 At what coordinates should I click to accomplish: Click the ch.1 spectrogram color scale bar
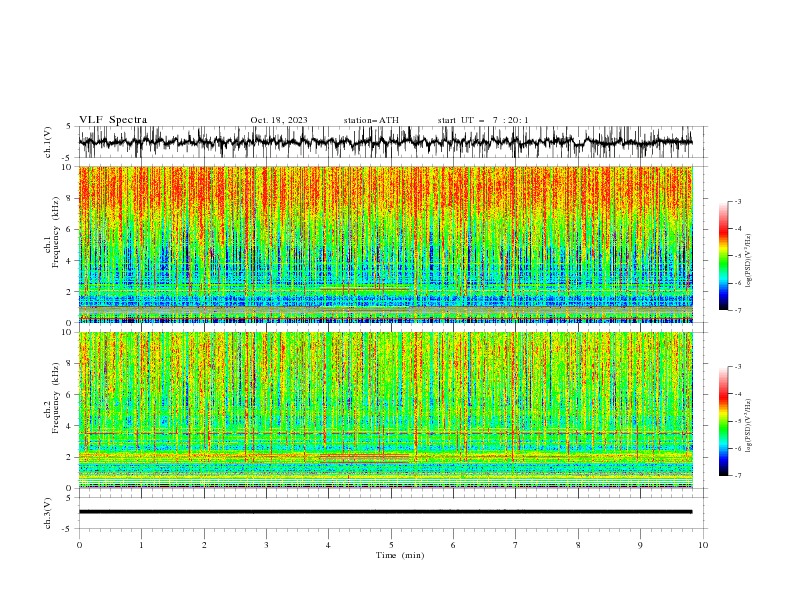tap(723, 256)
